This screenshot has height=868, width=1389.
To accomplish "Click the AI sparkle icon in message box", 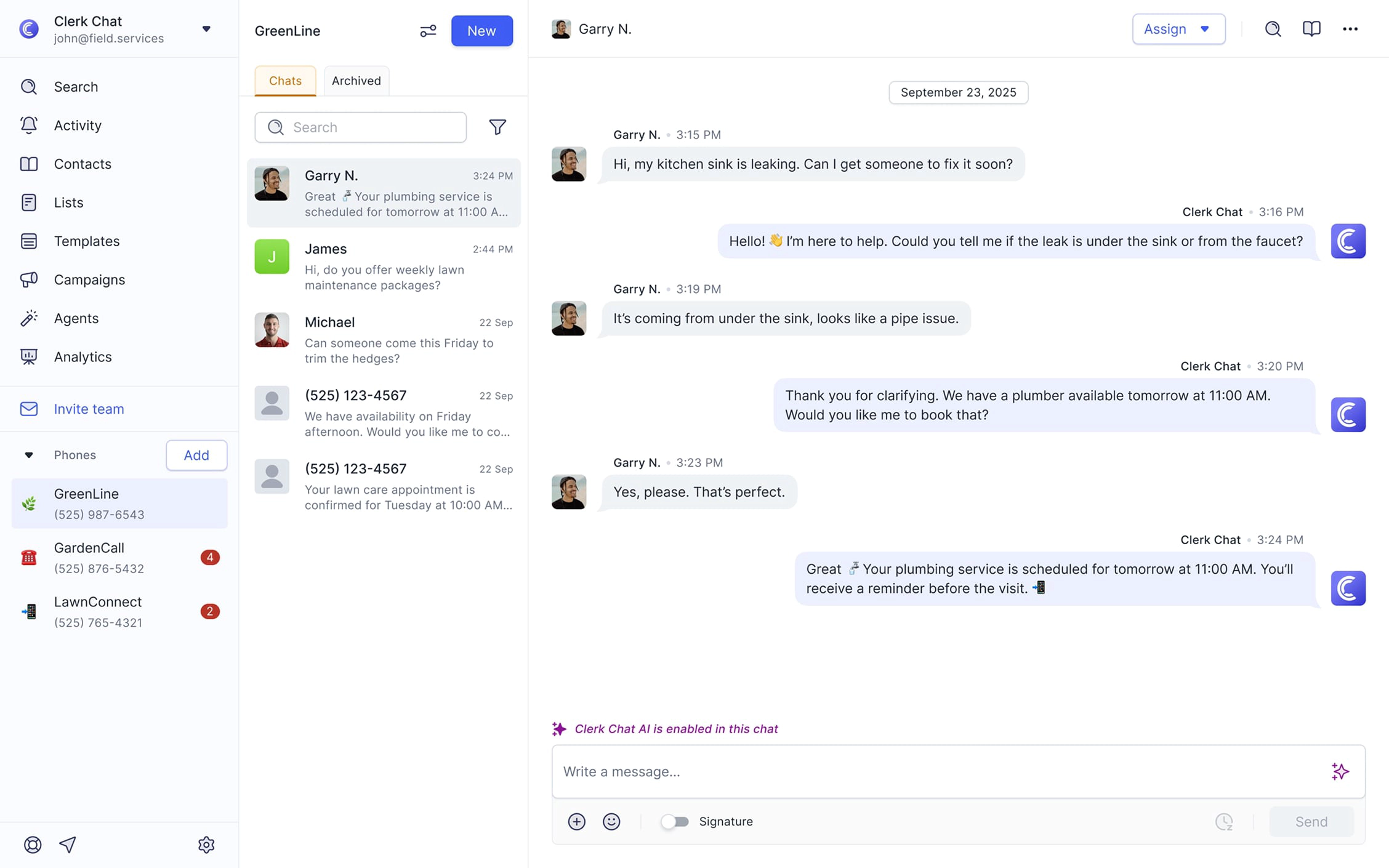I will click(x=1340, y=771).
